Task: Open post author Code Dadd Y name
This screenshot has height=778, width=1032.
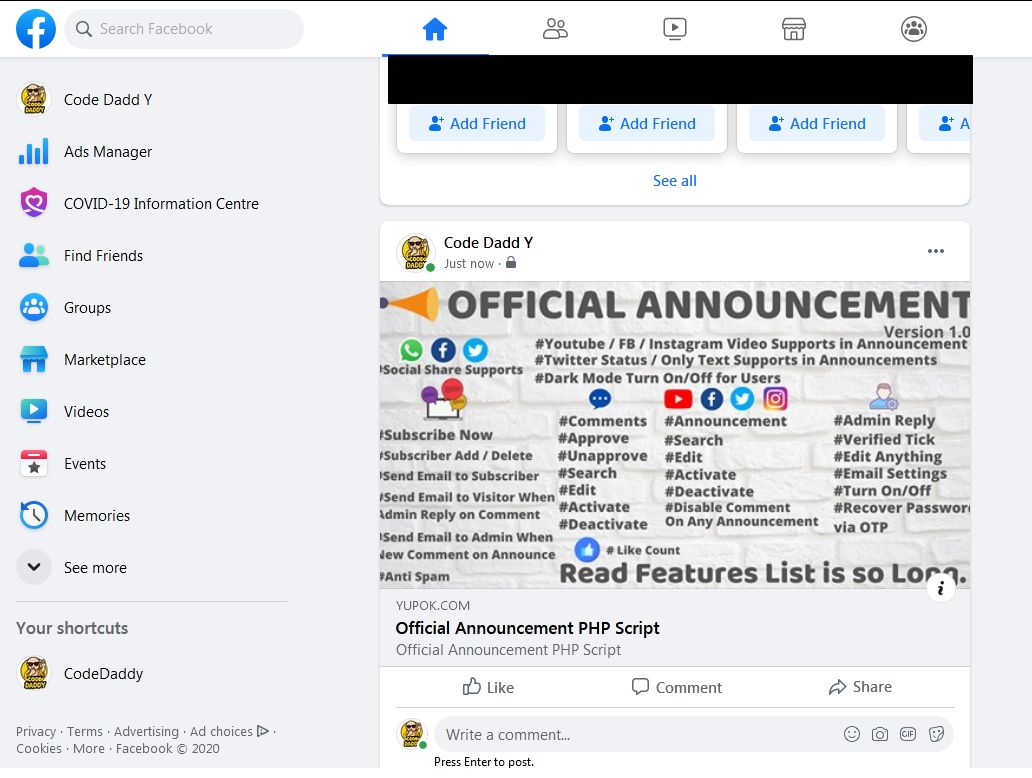Action: click(488, 243)
